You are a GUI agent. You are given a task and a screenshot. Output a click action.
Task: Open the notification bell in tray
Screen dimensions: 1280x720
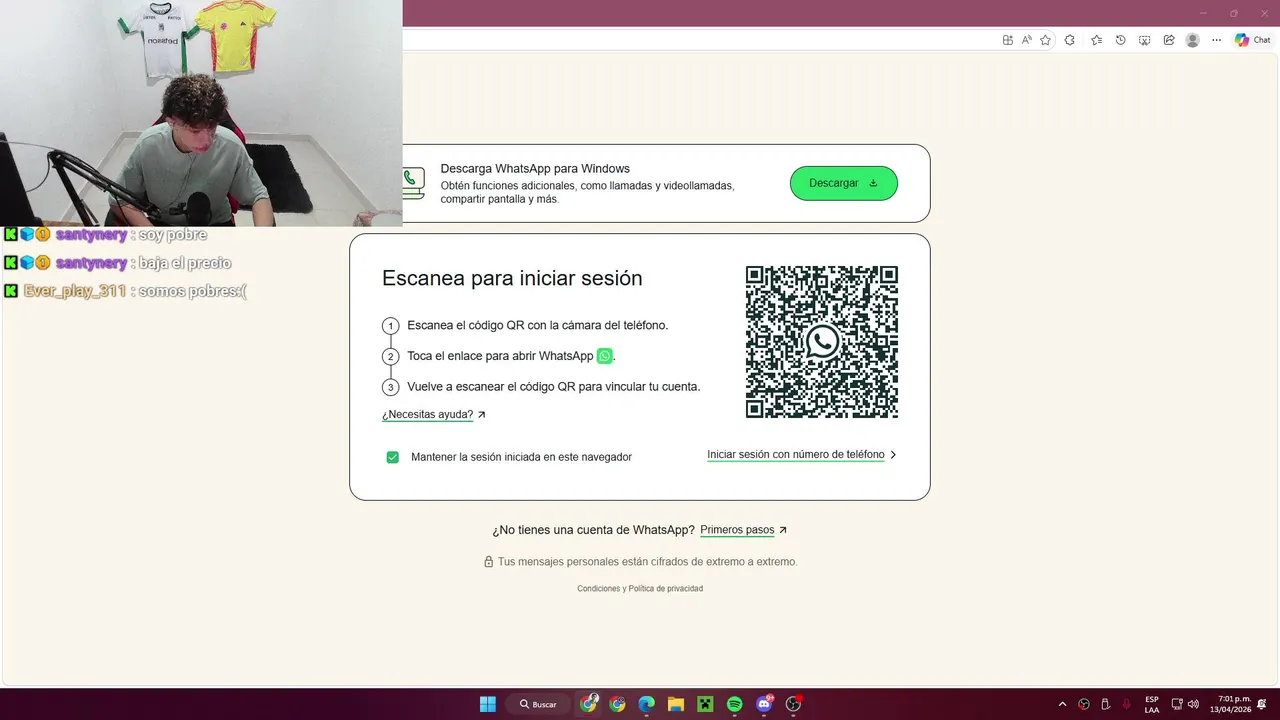1264,704
